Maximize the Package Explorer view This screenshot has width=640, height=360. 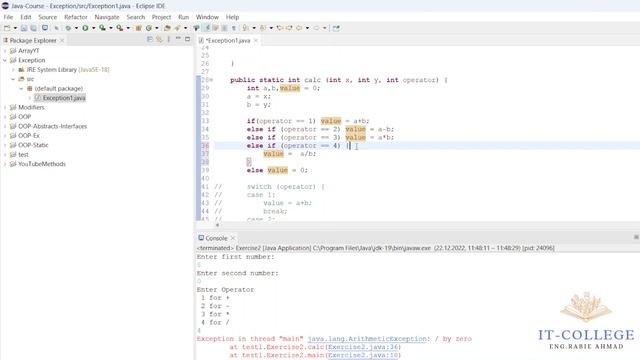pos(187,39)
